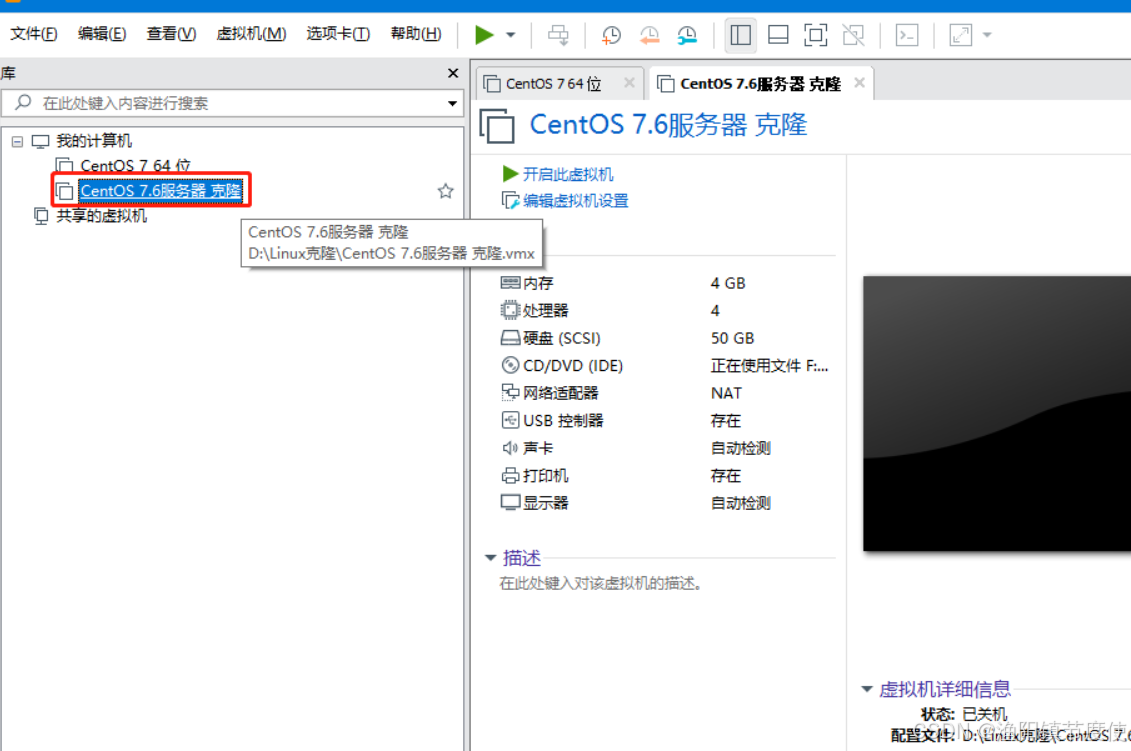Toggle the library sidebar view icon

pyautogui.click(x=740, y=35)
